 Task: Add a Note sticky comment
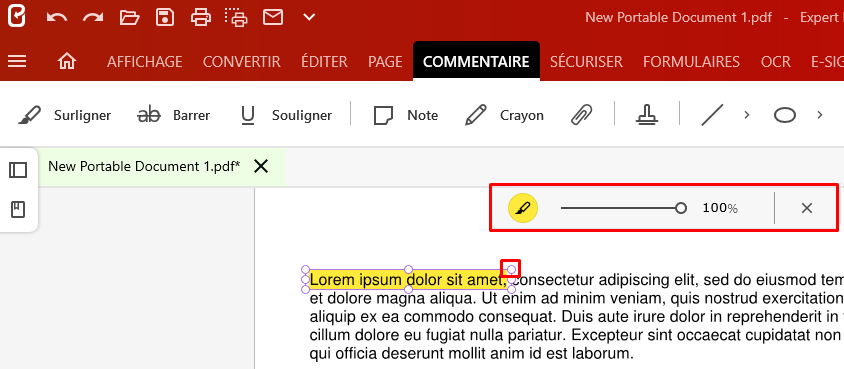(x=405, y=115)
